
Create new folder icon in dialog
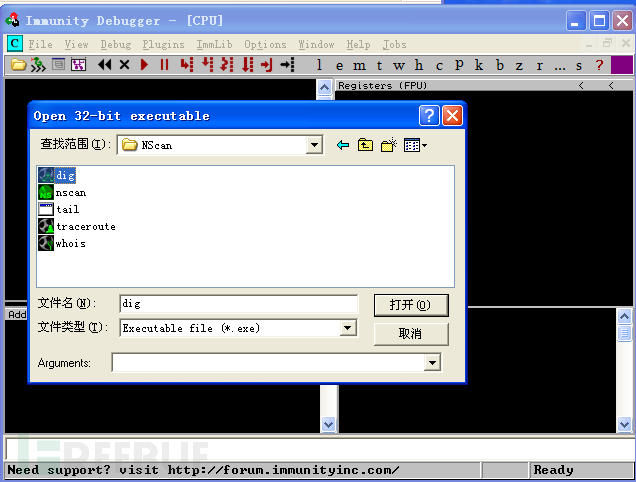389,145
